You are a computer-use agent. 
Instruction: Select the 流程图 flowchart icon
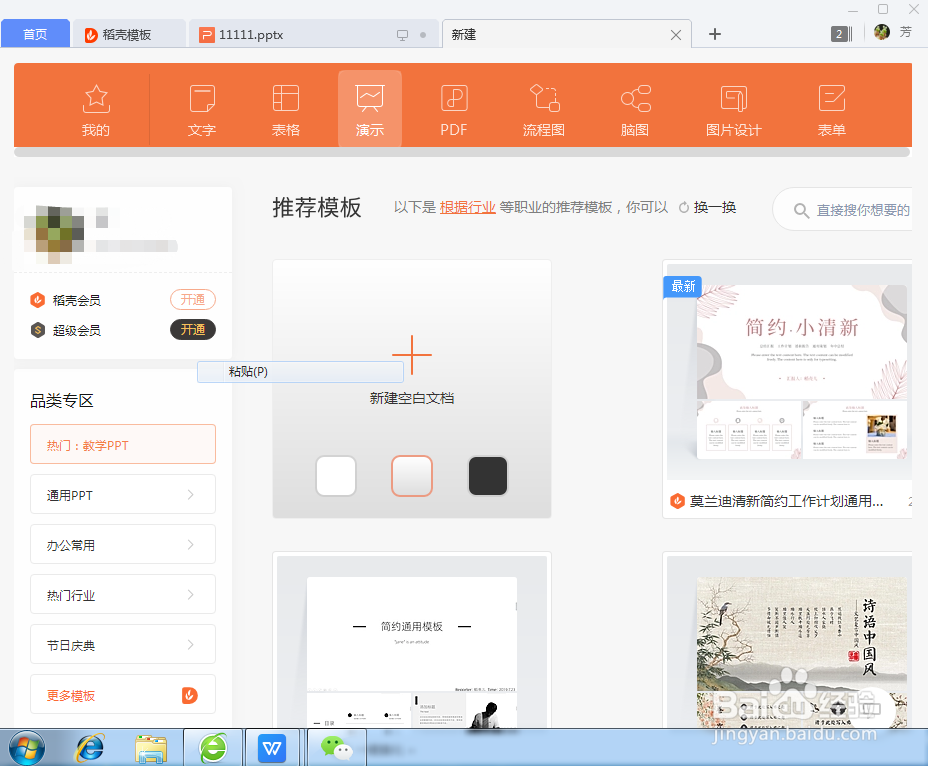point(543,107)
